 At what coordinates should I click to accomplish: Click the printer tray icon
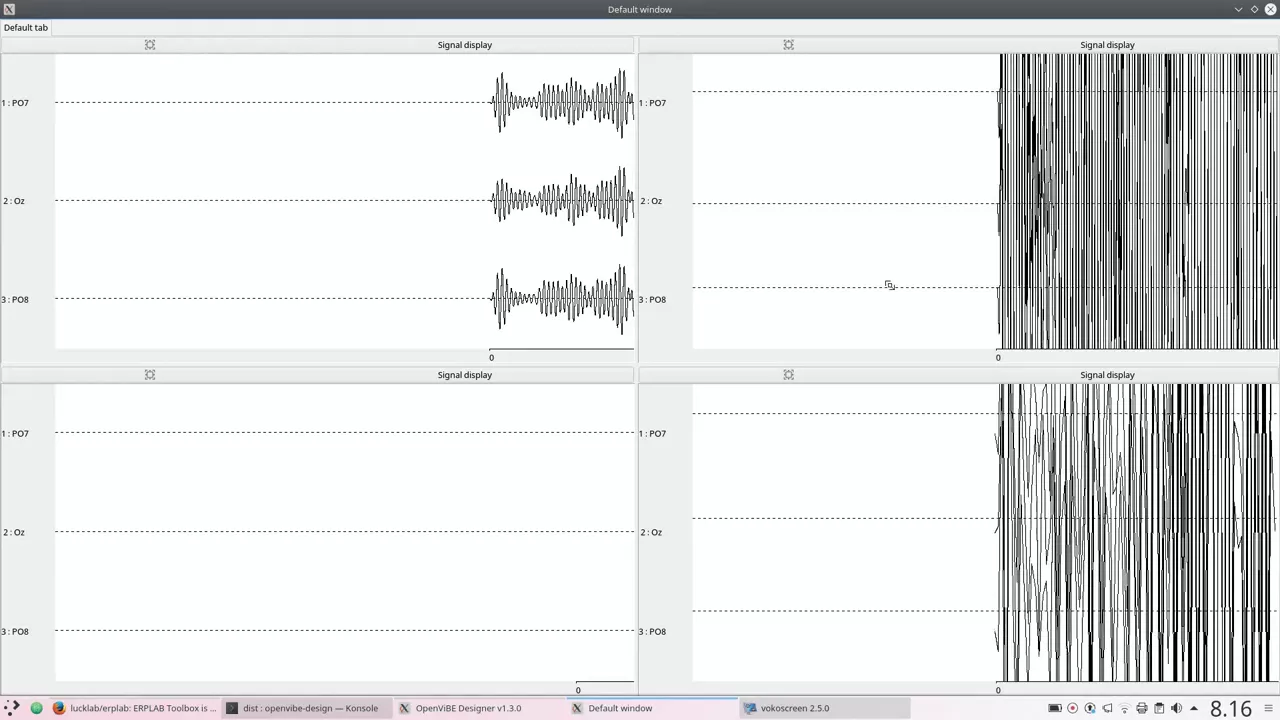point(1142,708)
